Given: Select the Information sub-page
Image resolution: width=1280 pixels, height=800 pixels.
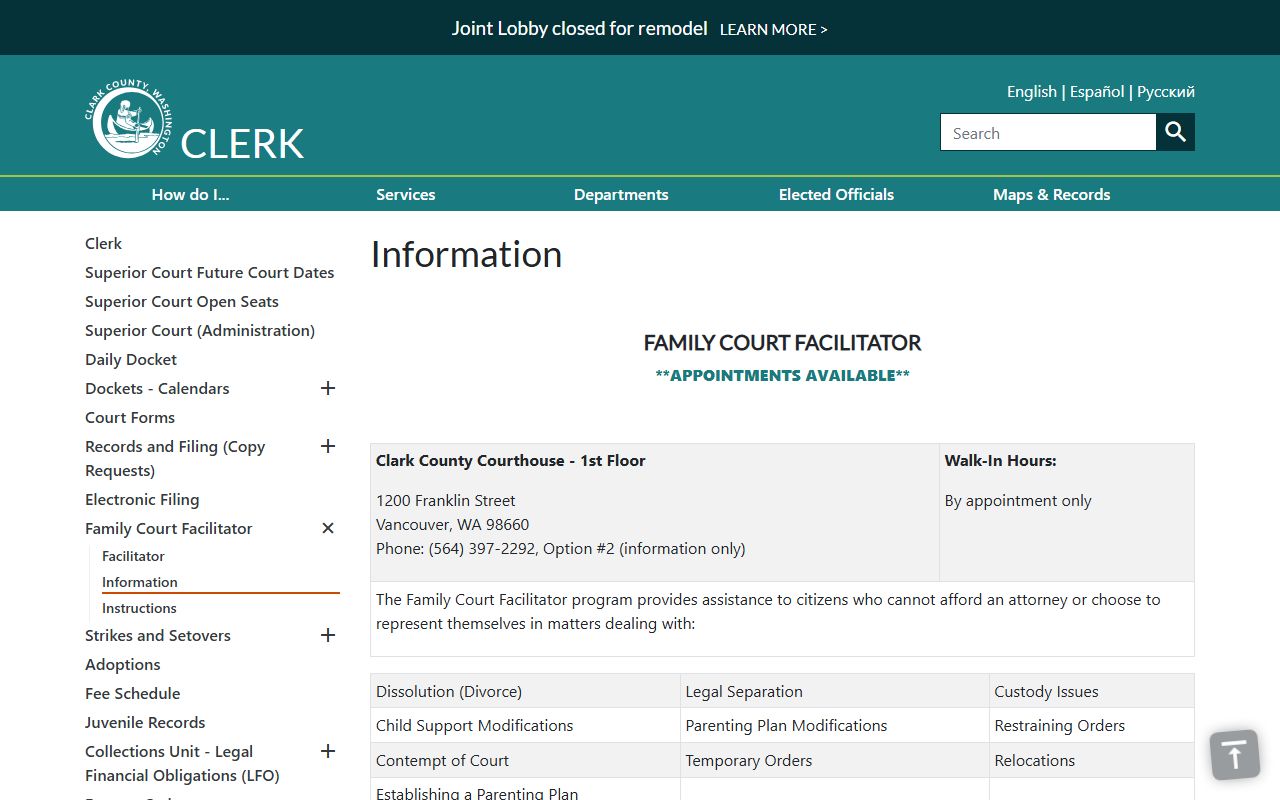Looking at the screenshot, I should click(x=140, y=582).
